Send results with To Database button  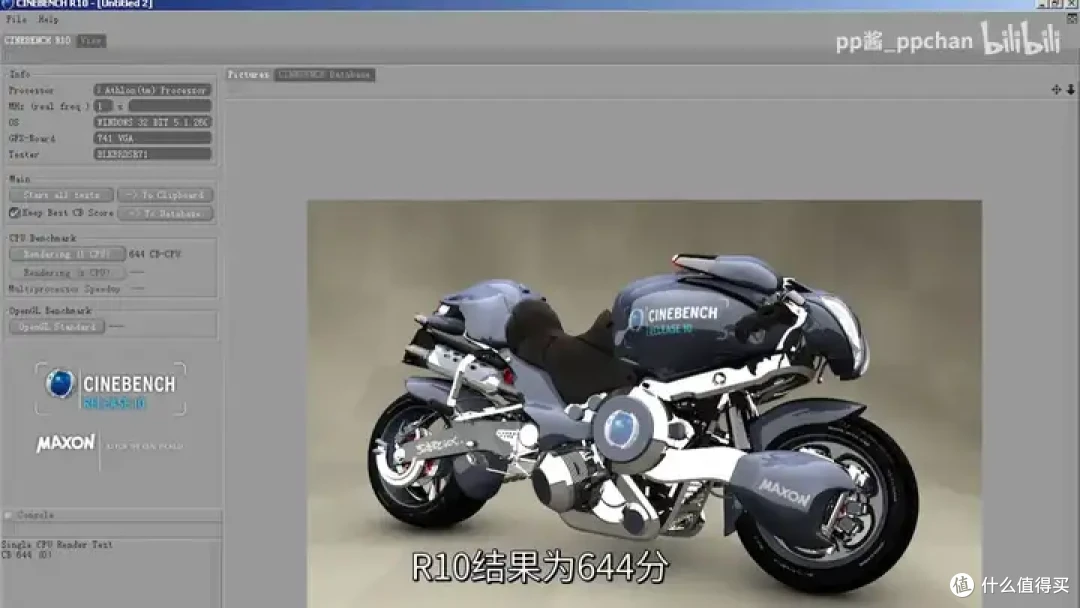pyautogui.click(x=165, y=213)
